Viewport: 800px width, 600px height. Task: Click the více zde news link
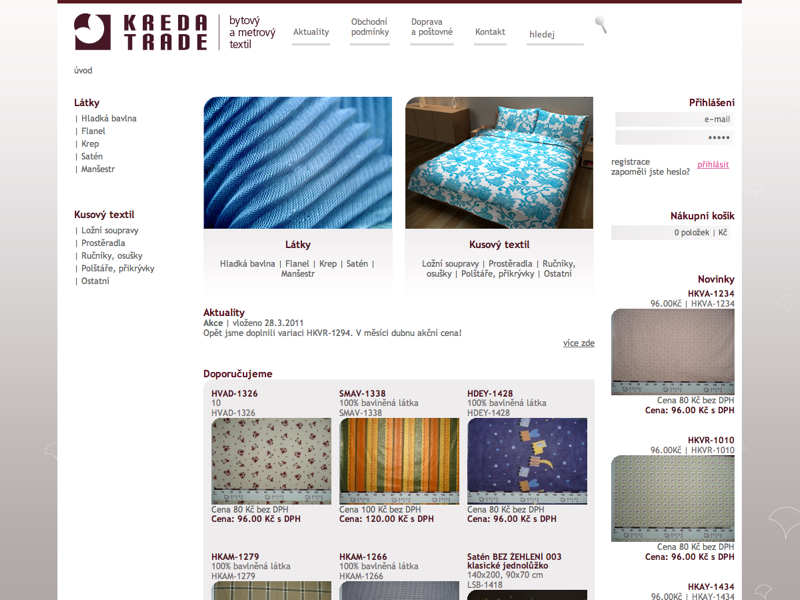(579, 343)
